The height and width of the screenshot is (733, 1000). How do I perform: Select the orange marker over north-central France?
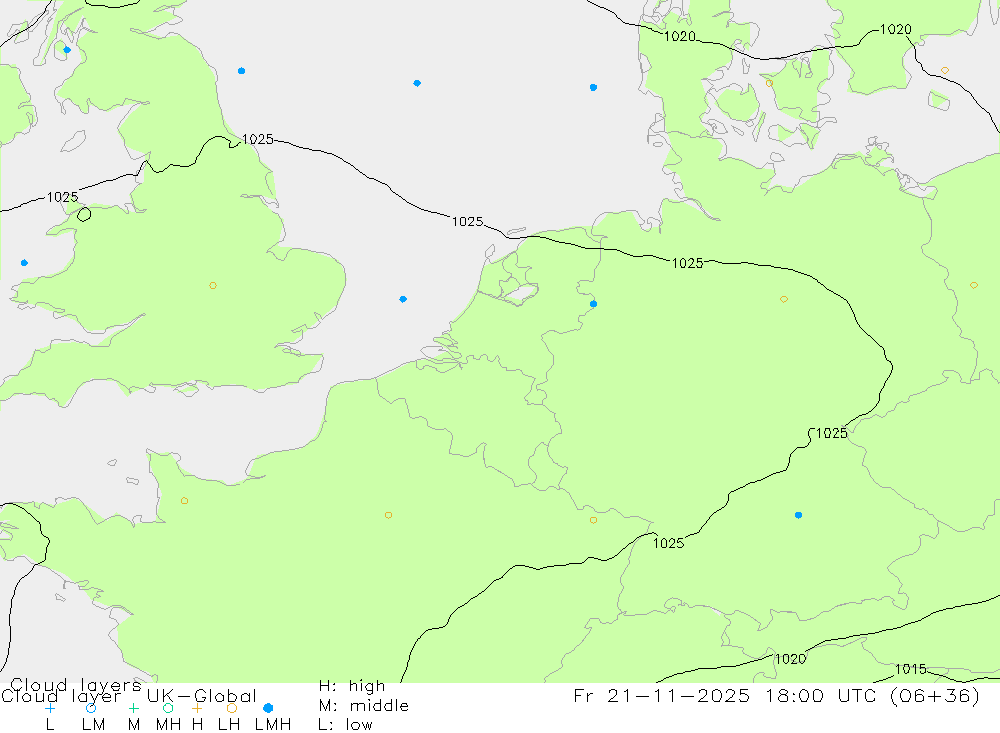(x=388, y=515)
